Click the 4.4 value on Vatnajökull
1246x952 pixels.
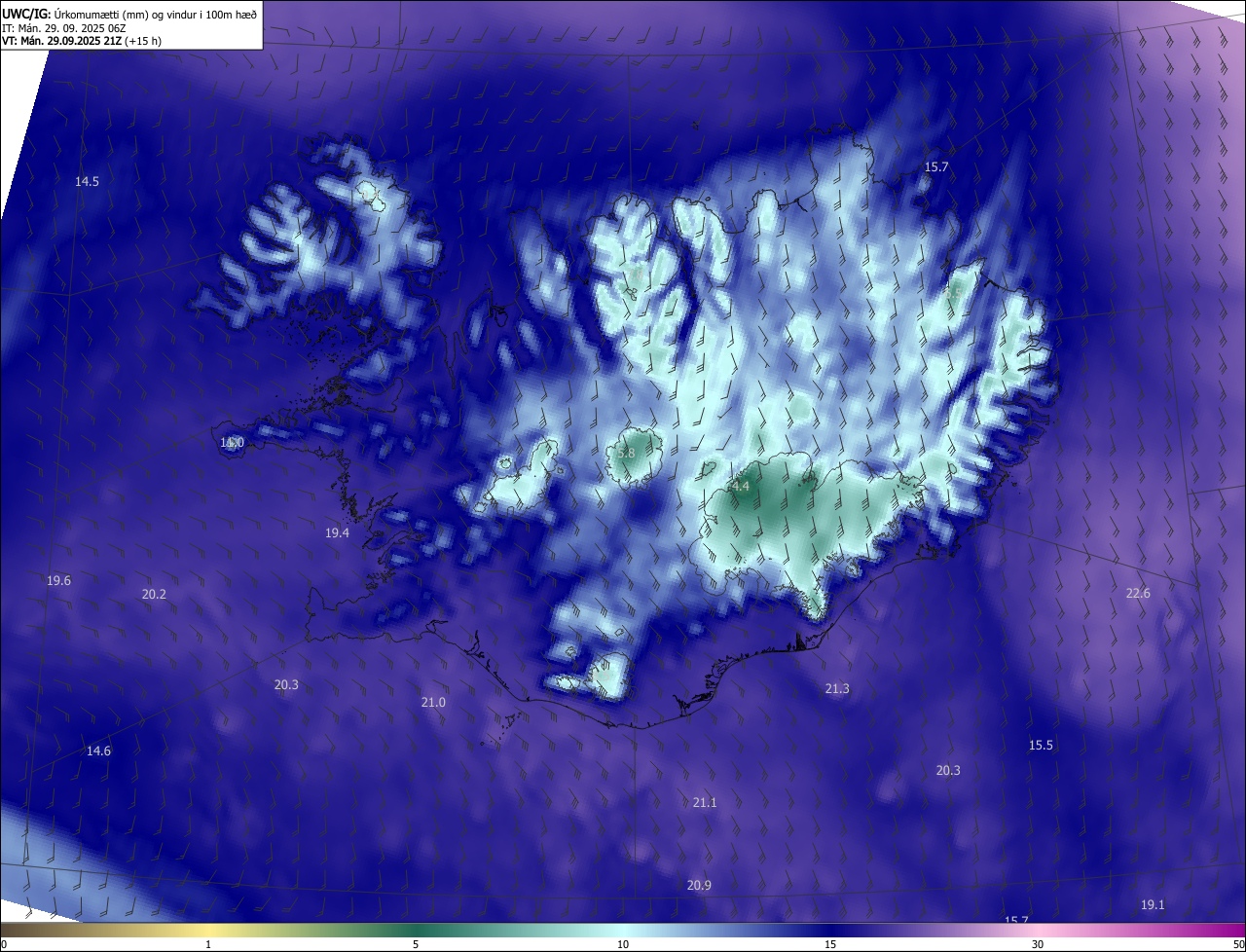(x=741, y=487)
